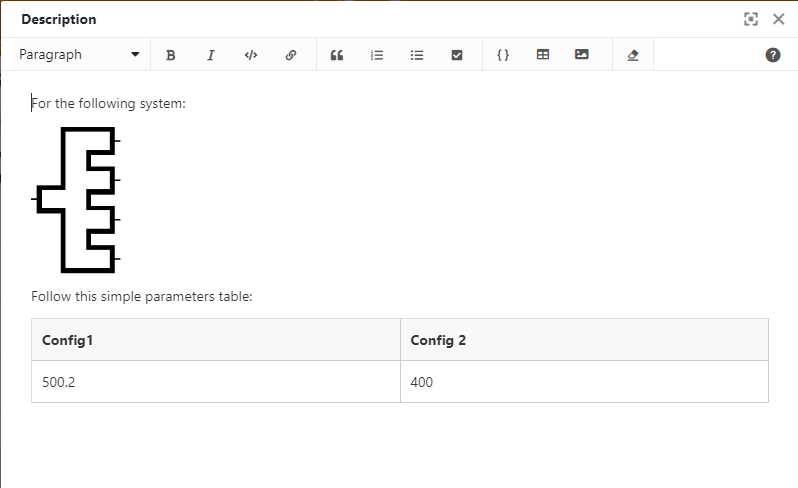This screenshot has height=488, width=798.
Task: Create a bulleted list
Action: click(417, 55)
